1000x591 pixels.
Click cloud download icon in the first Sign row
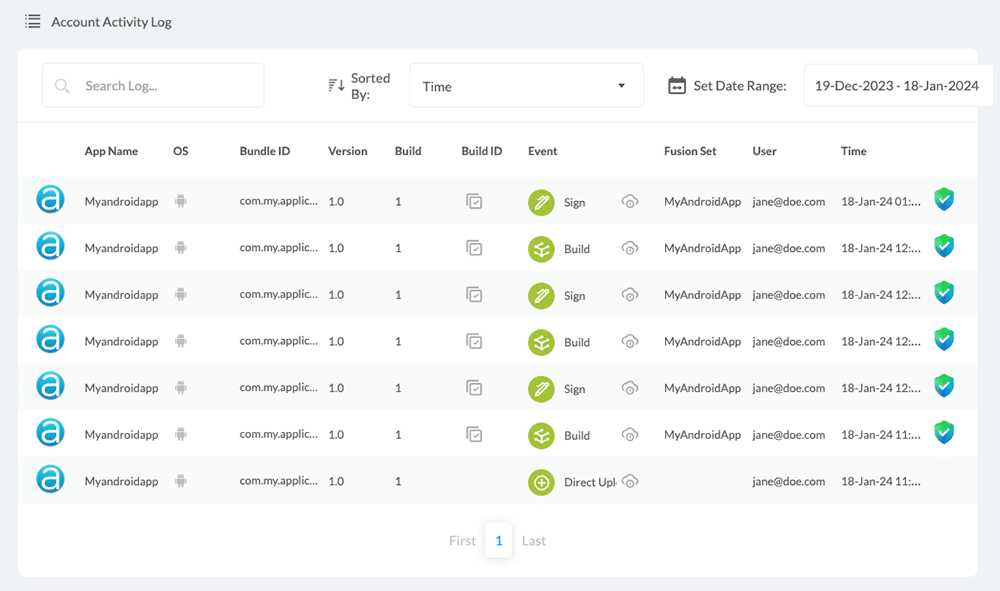point(630,202)
